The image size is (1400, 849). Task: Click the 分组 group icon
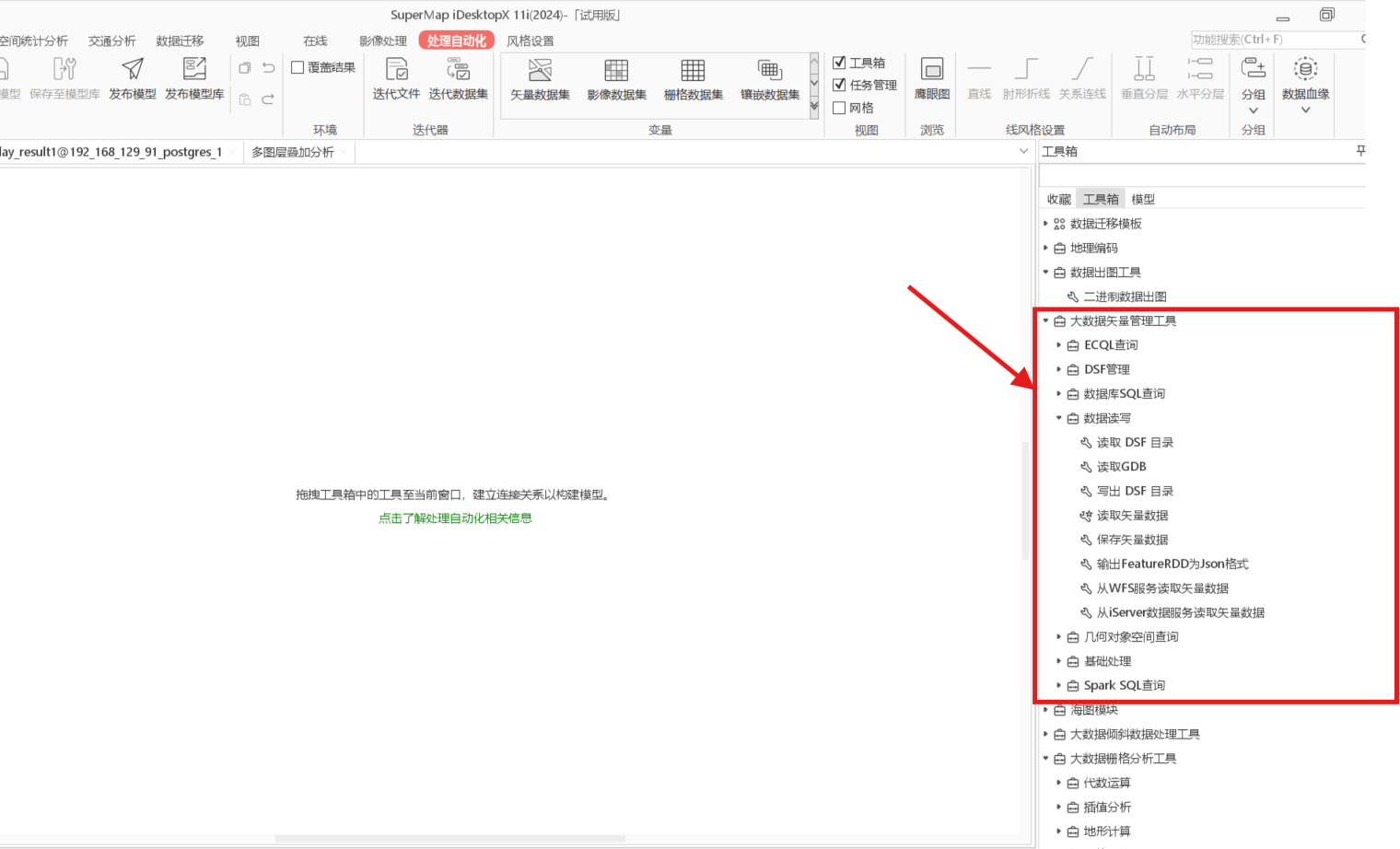(1253, 69)
